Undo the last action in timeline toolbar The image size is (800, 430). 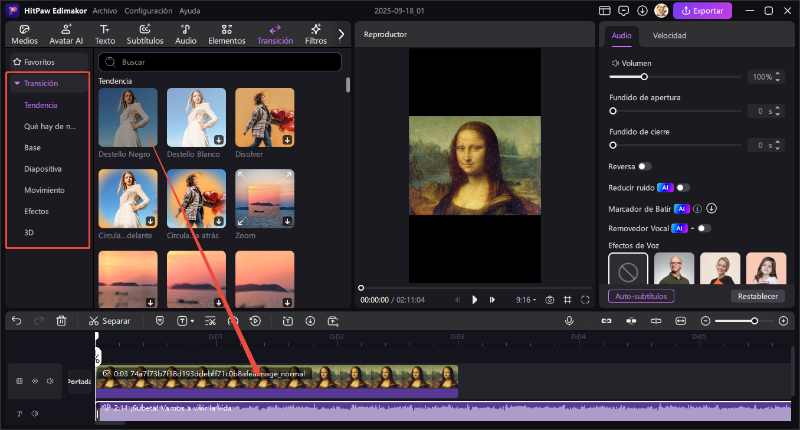[17, 321]
